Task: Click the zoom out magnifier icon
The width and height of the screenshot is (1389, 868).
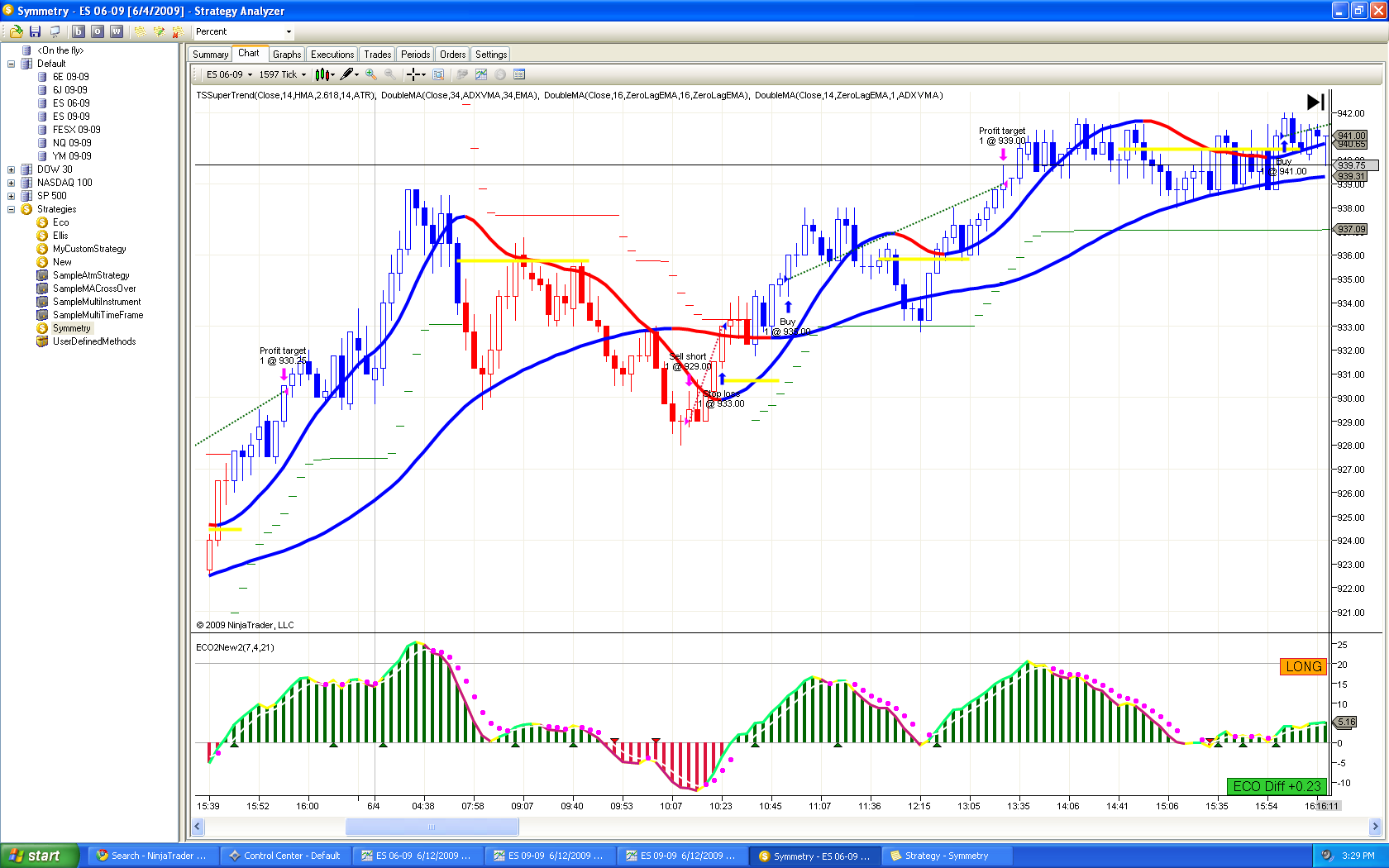Action: click(389, 74)
